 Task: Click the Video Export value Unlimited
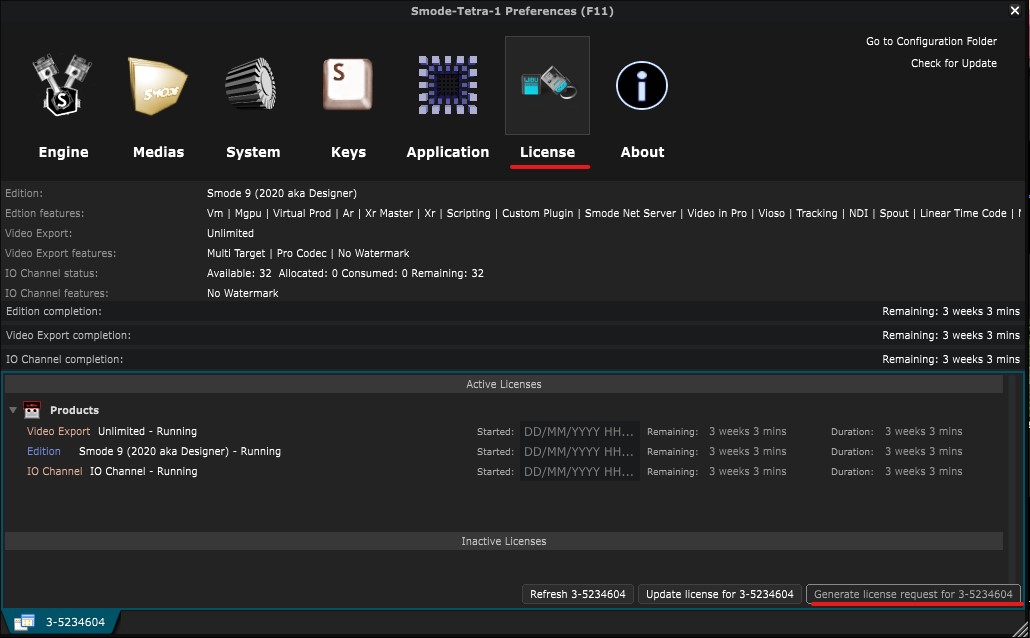pyautogui.click(x=230, y=233)
